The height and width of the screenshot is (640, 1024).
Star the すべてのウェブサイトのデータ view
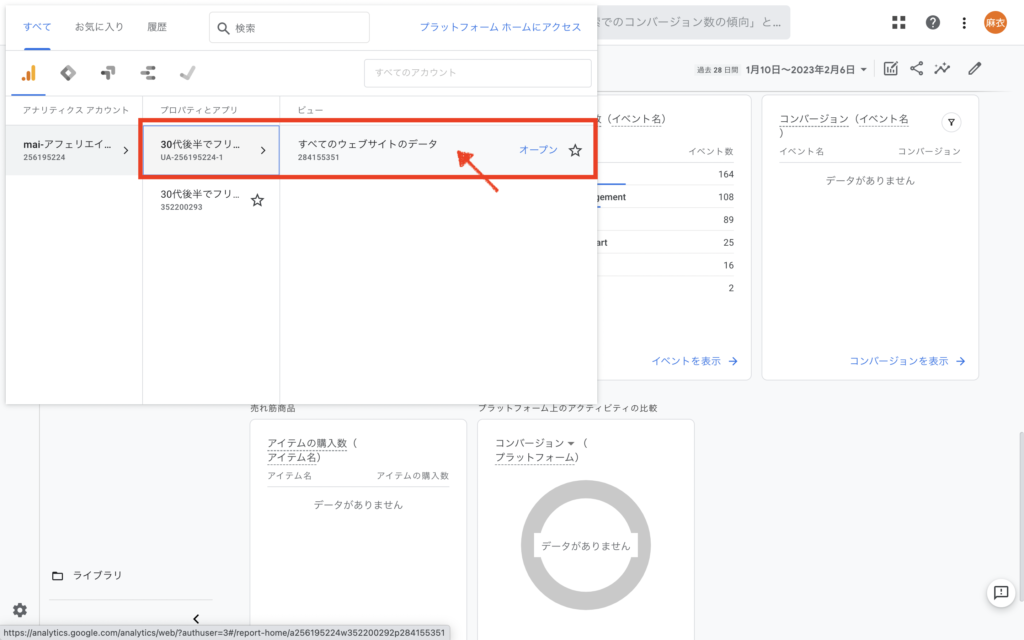pos(575,150)
